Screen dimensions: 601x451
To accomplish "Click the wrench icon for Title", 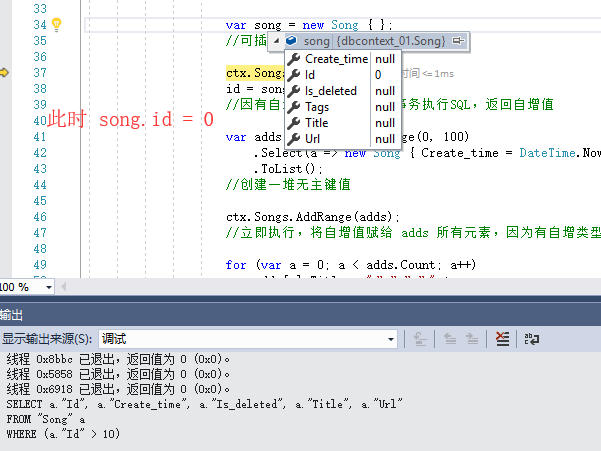I will click(294, 123).
